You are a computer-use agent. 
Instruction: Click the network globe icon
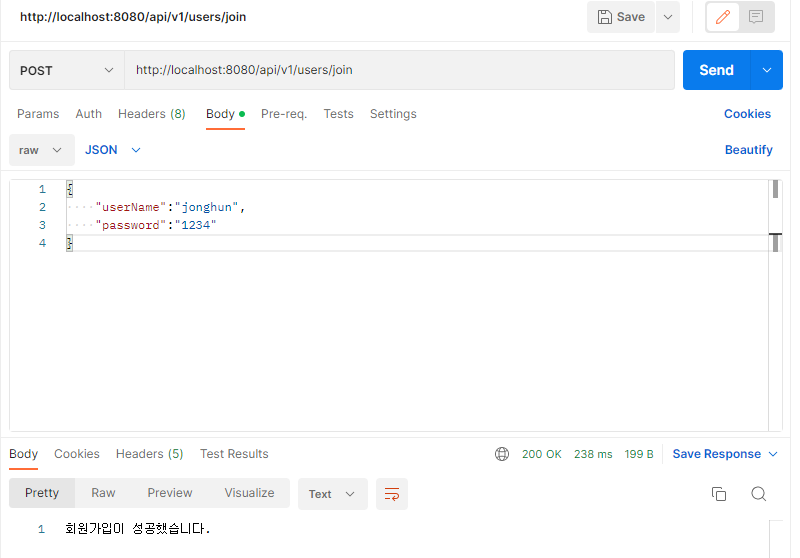point(502,454)
